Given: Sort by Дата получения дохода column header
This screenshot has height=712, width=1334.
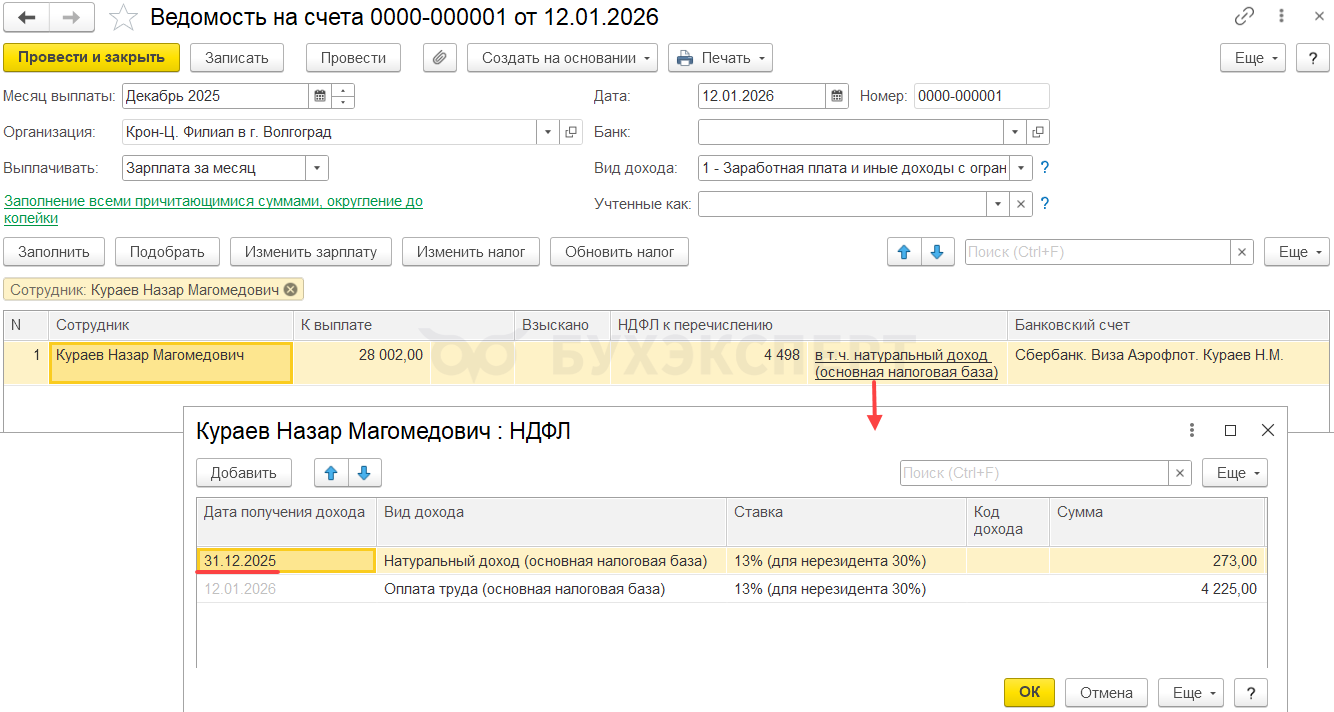Looking at the screenshot, I should (x=286, y=522).
